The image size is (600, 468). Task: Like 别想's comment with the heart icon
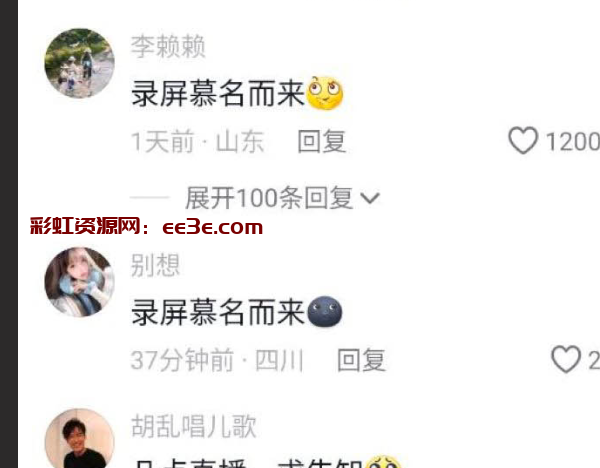(566, 359)
